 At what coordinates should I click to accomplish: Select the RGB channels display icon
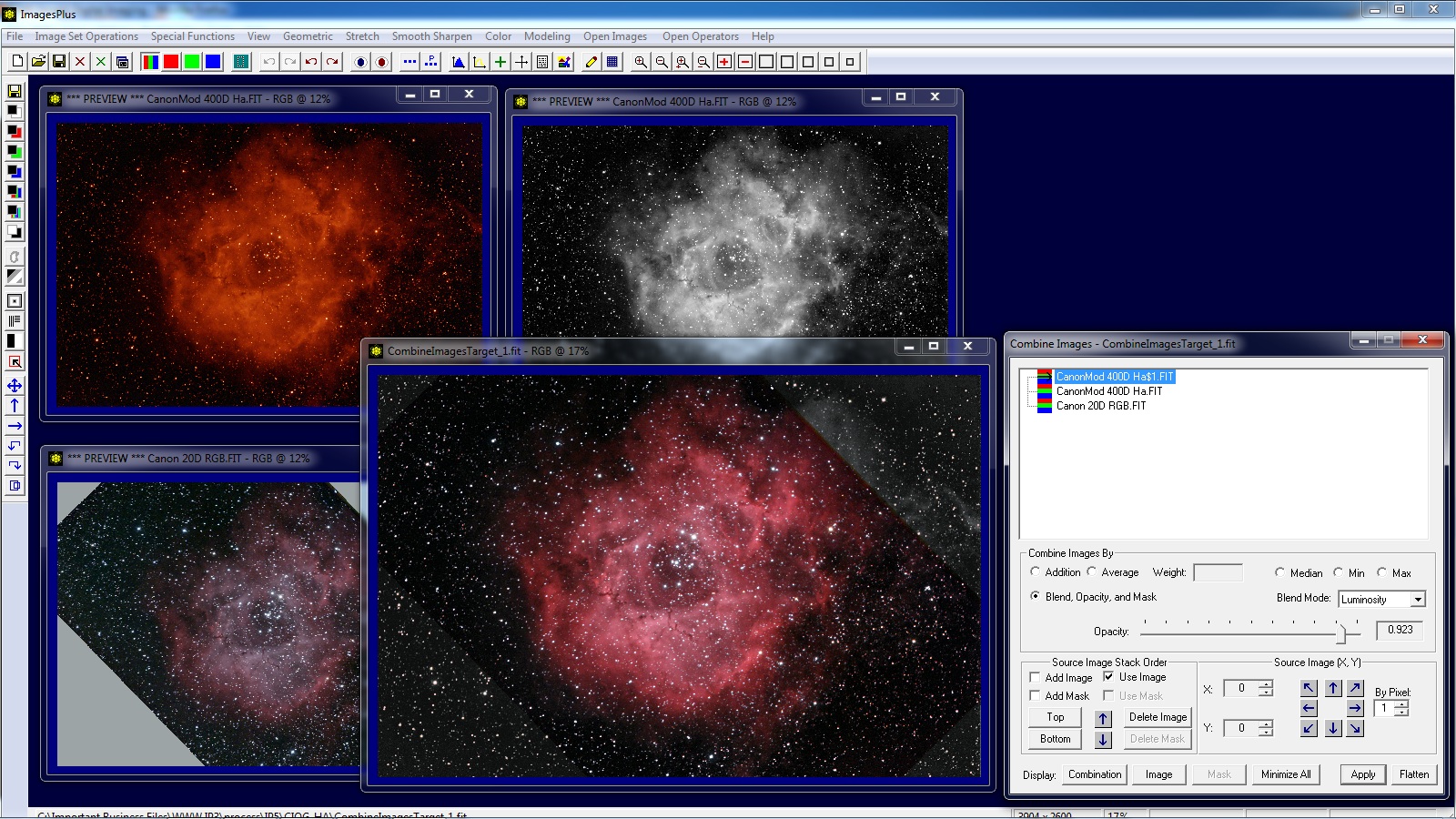(x=150, y=62)
